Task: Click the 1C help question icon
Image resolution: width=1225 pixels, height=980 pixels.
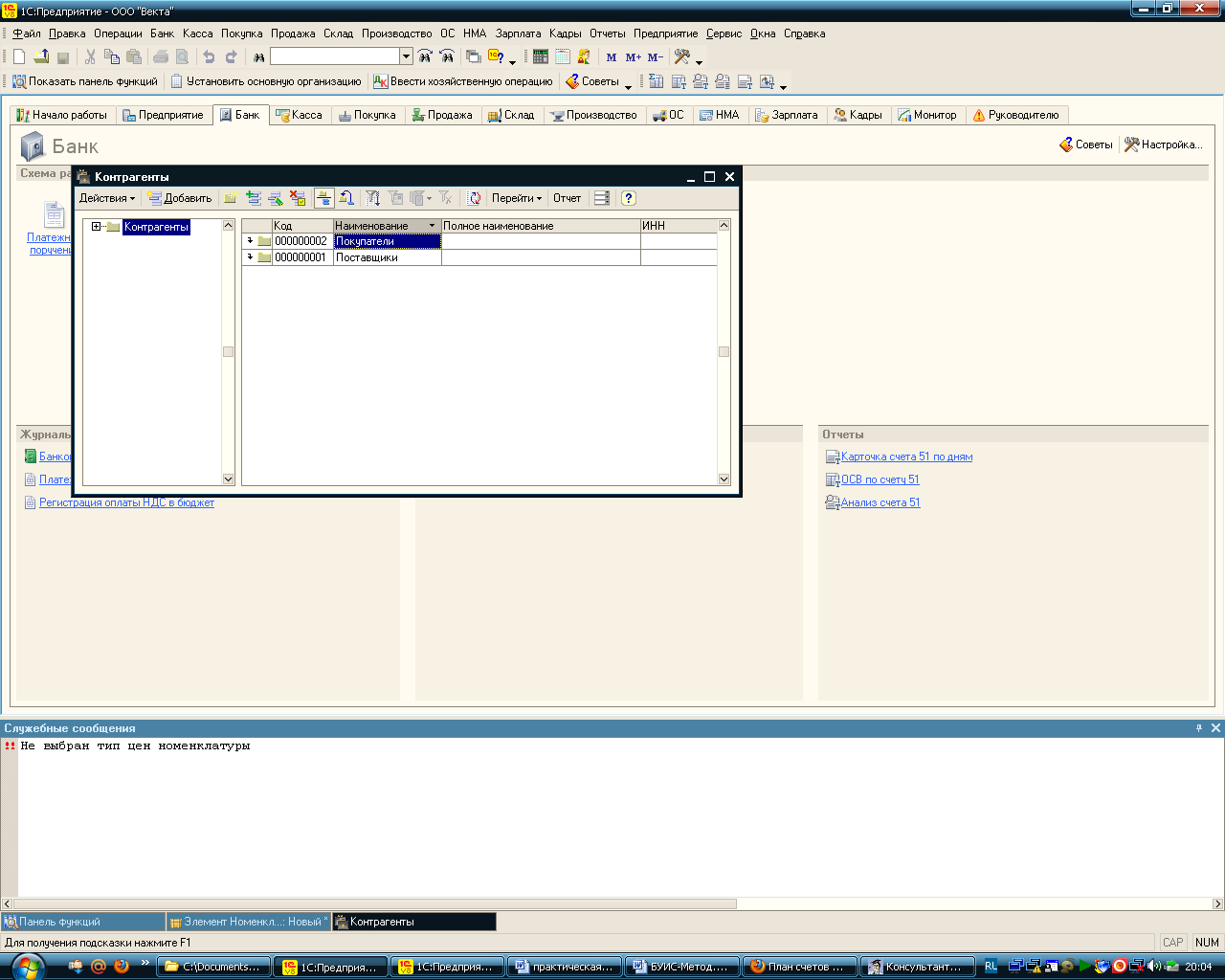Action: tap(496, 57)
